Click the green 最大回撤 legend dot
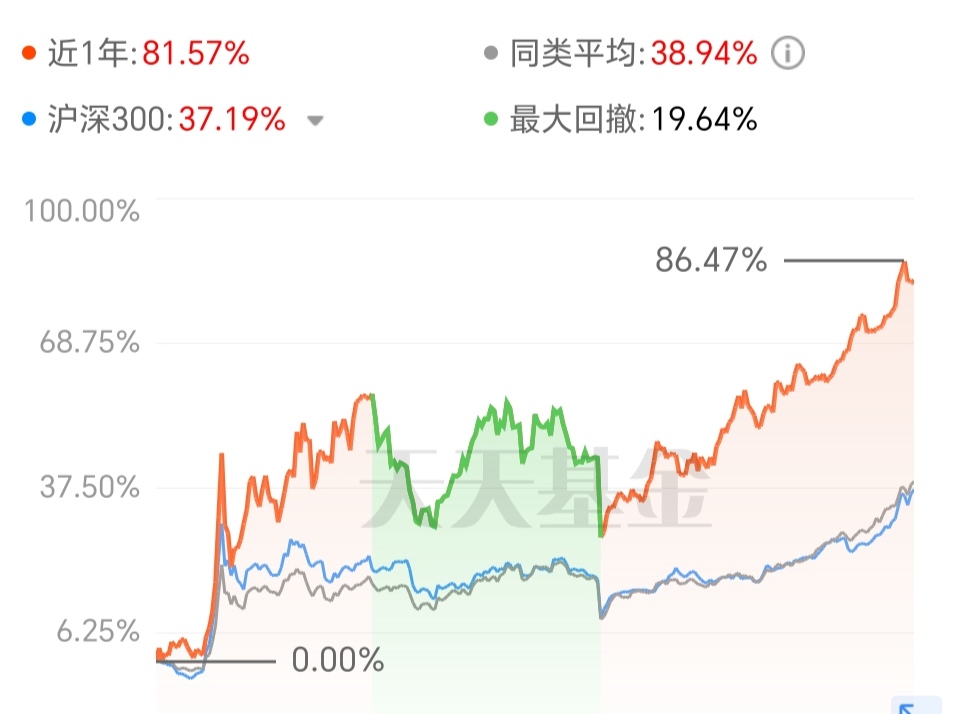970x714 pixels. point(491,119)
